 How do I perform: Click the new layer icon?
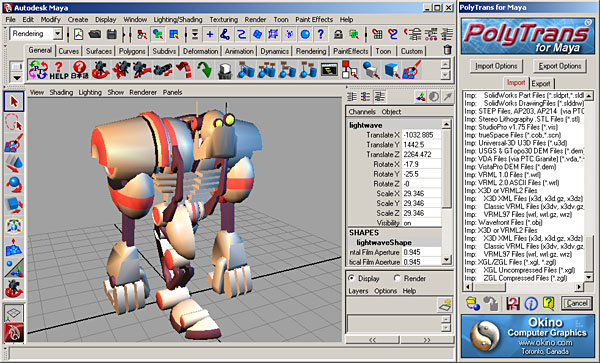click(445, 305)
